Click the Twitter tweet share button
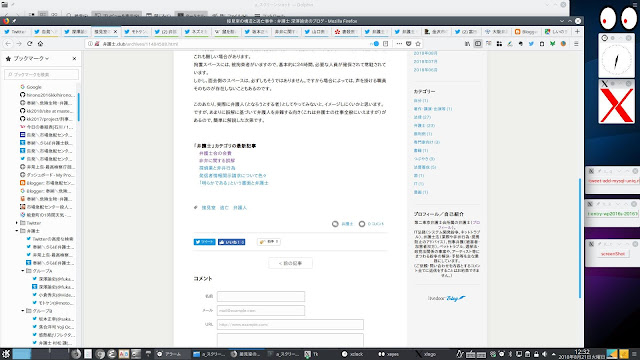The image size is (640, 360). 204,242
